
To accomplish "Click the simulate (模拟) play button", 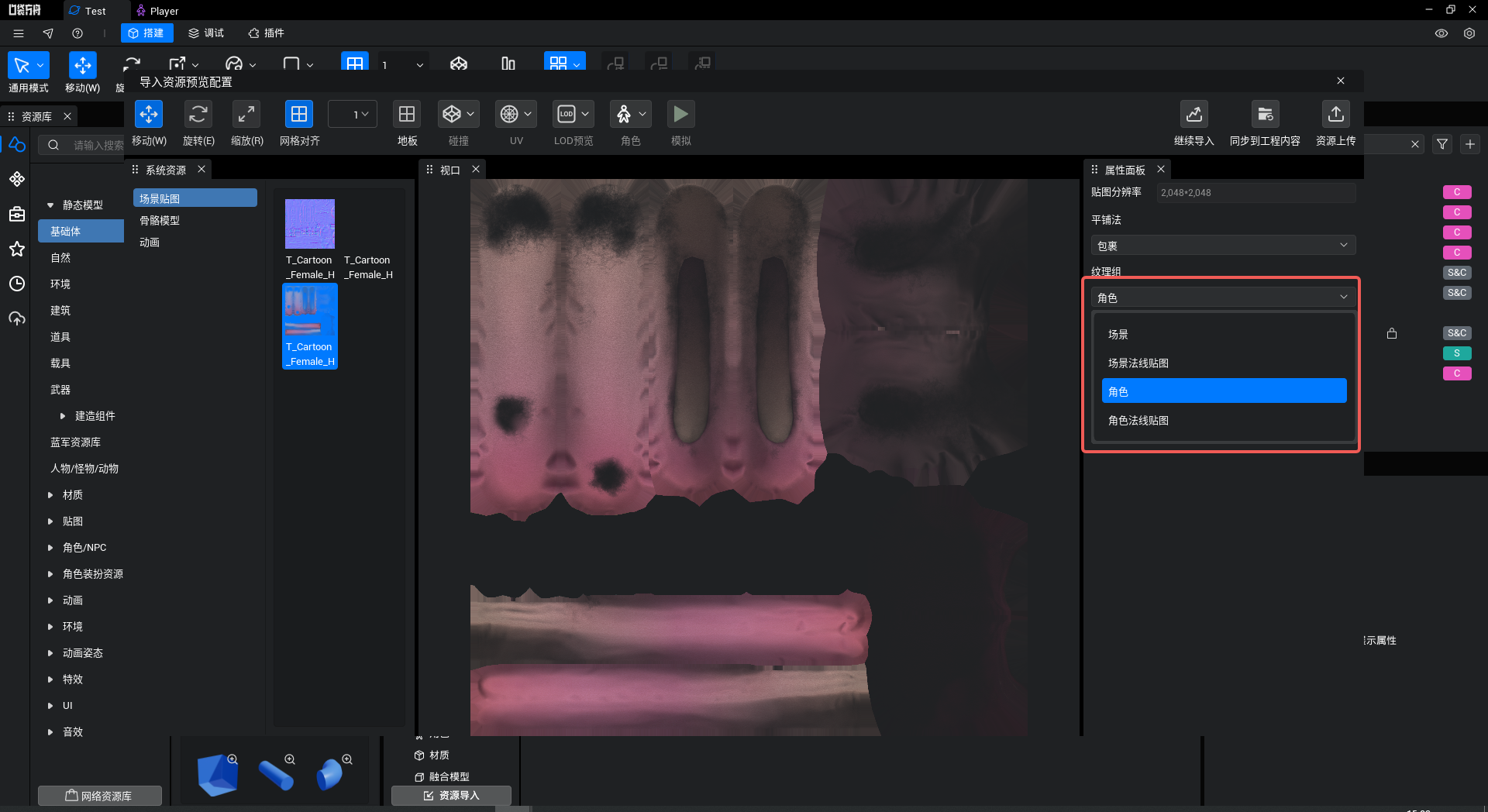I will (680, 115).
